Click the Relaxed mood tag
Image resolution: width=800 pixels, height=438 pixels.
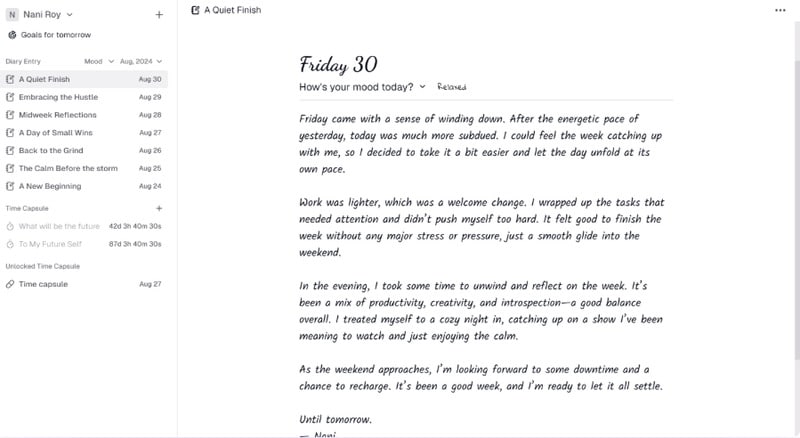click(452, 88)
